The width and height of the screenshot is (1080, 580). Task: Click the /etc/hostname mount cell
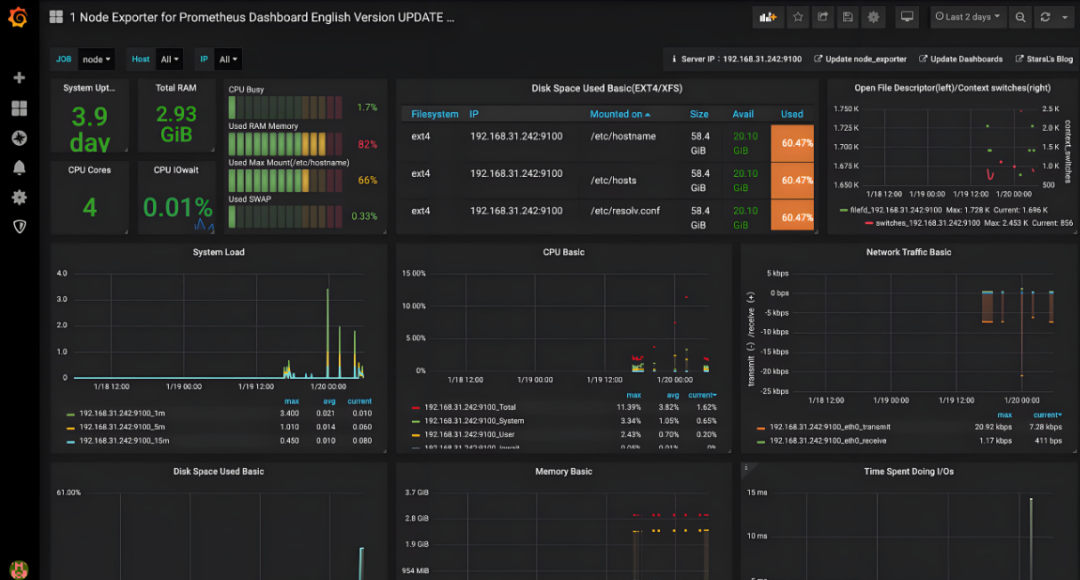623,136
